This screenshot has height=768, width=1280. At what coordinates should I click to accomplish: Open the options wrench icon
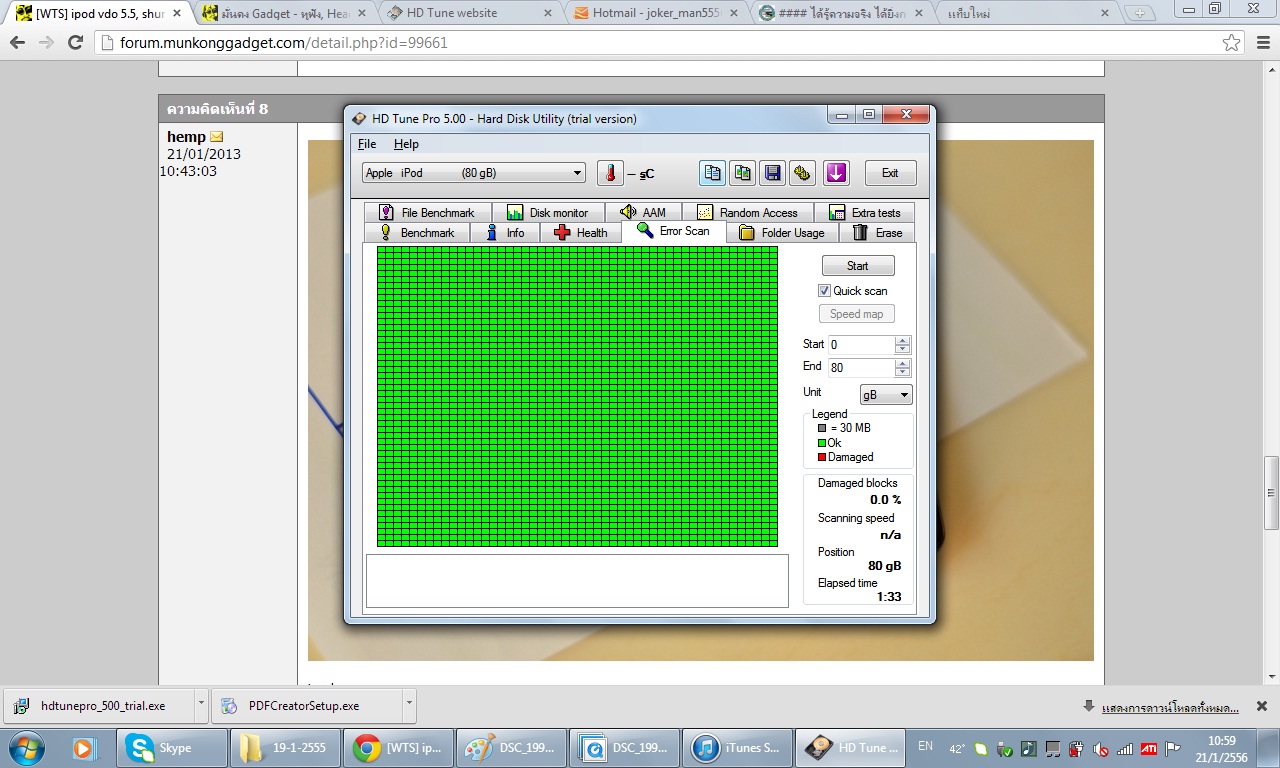[802, 173]
